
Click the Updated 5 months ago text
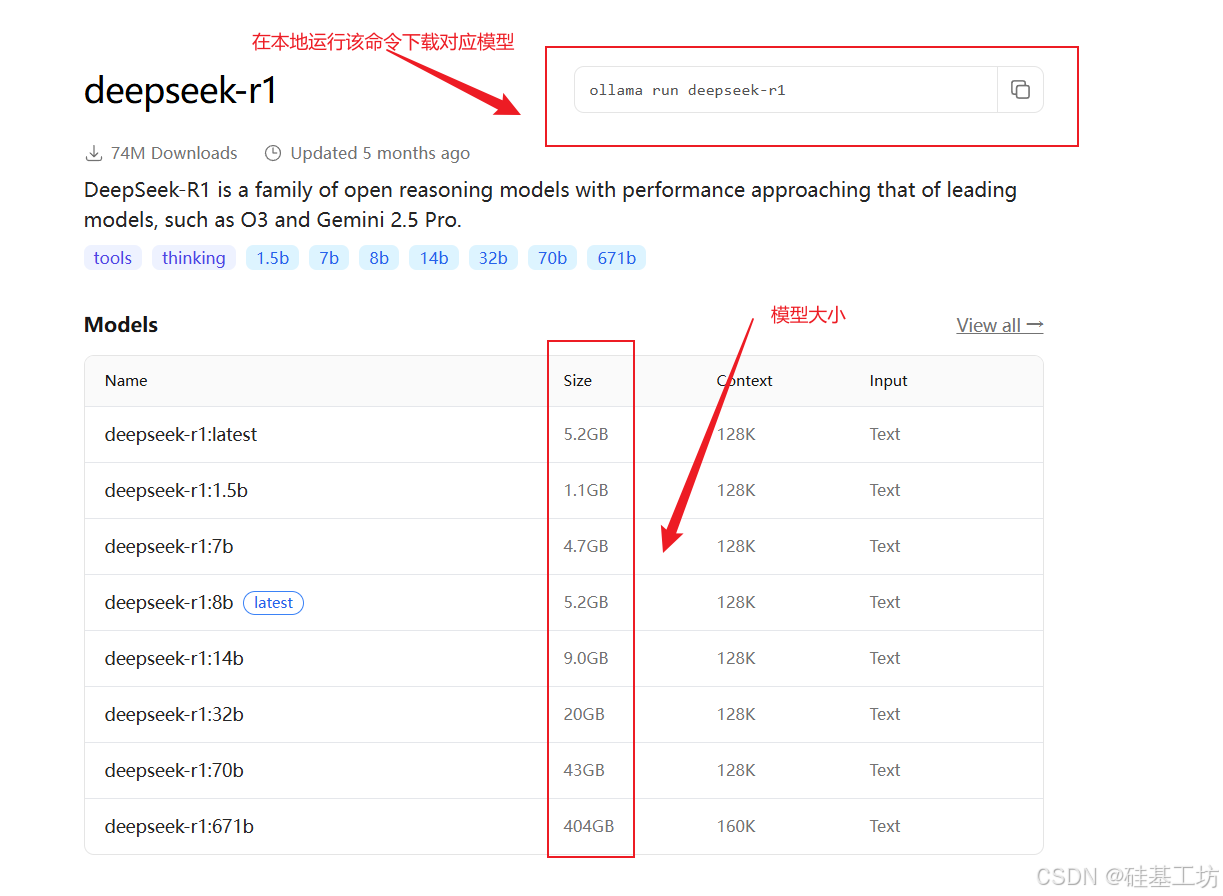coord(380,153)
